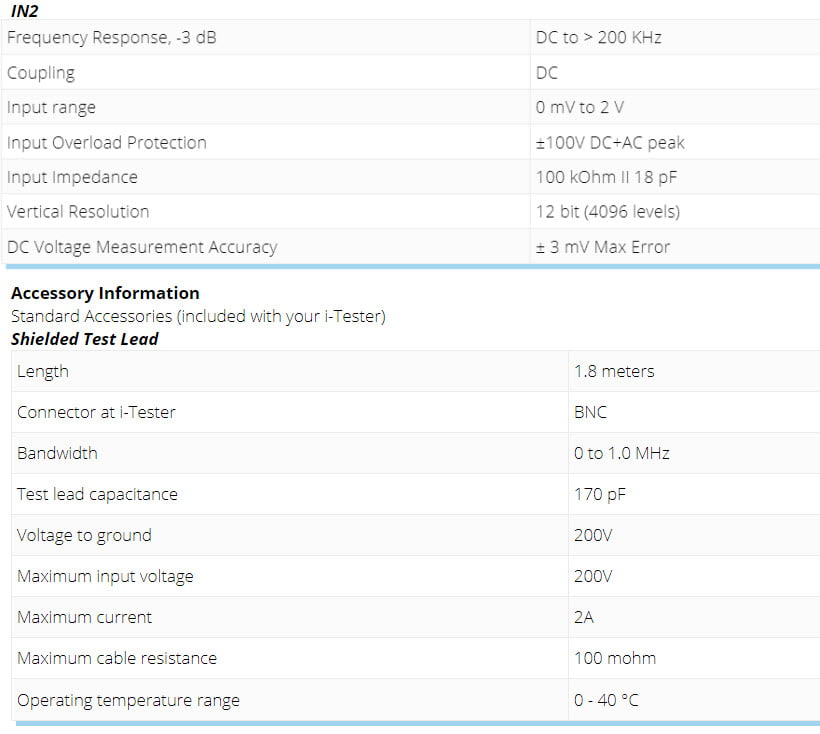Viewport: 820px width, 734px height.
Task: Select the Maximum cable resistance label
Action: click(x=117, y=658)
